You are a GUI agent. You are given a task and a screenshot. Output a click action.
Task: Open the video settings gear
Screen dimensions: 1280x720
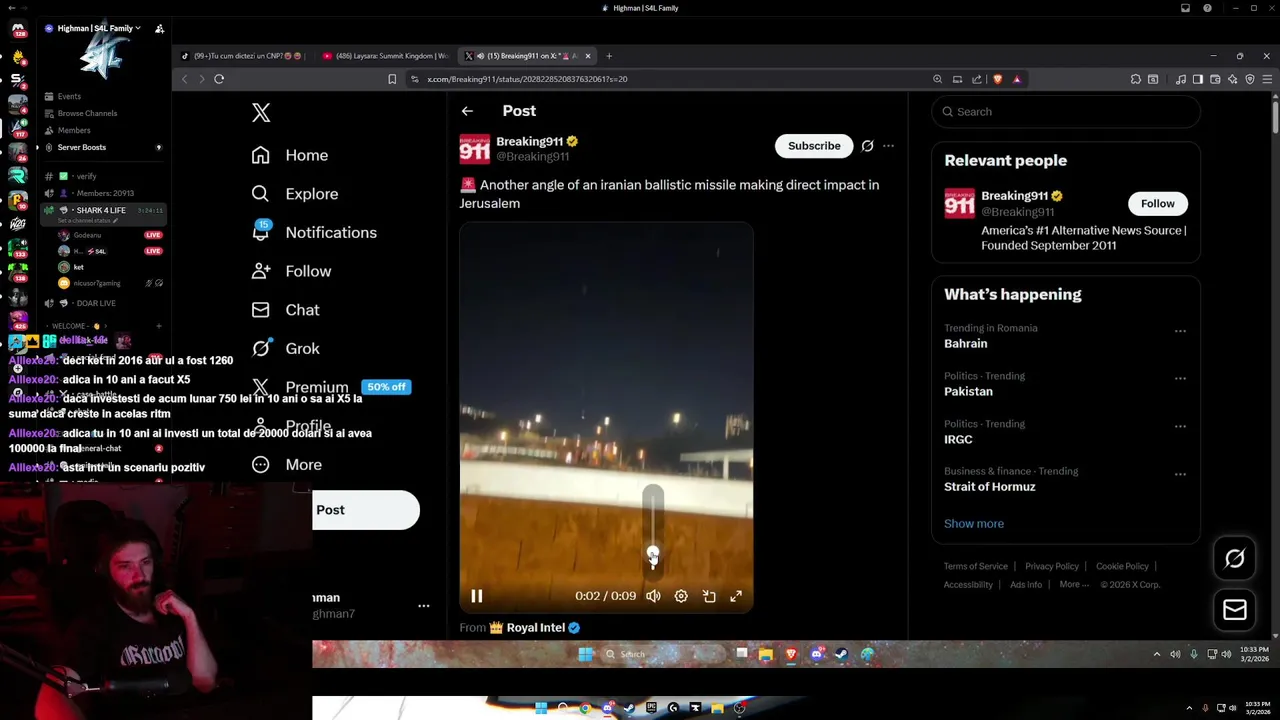(681, 596)
